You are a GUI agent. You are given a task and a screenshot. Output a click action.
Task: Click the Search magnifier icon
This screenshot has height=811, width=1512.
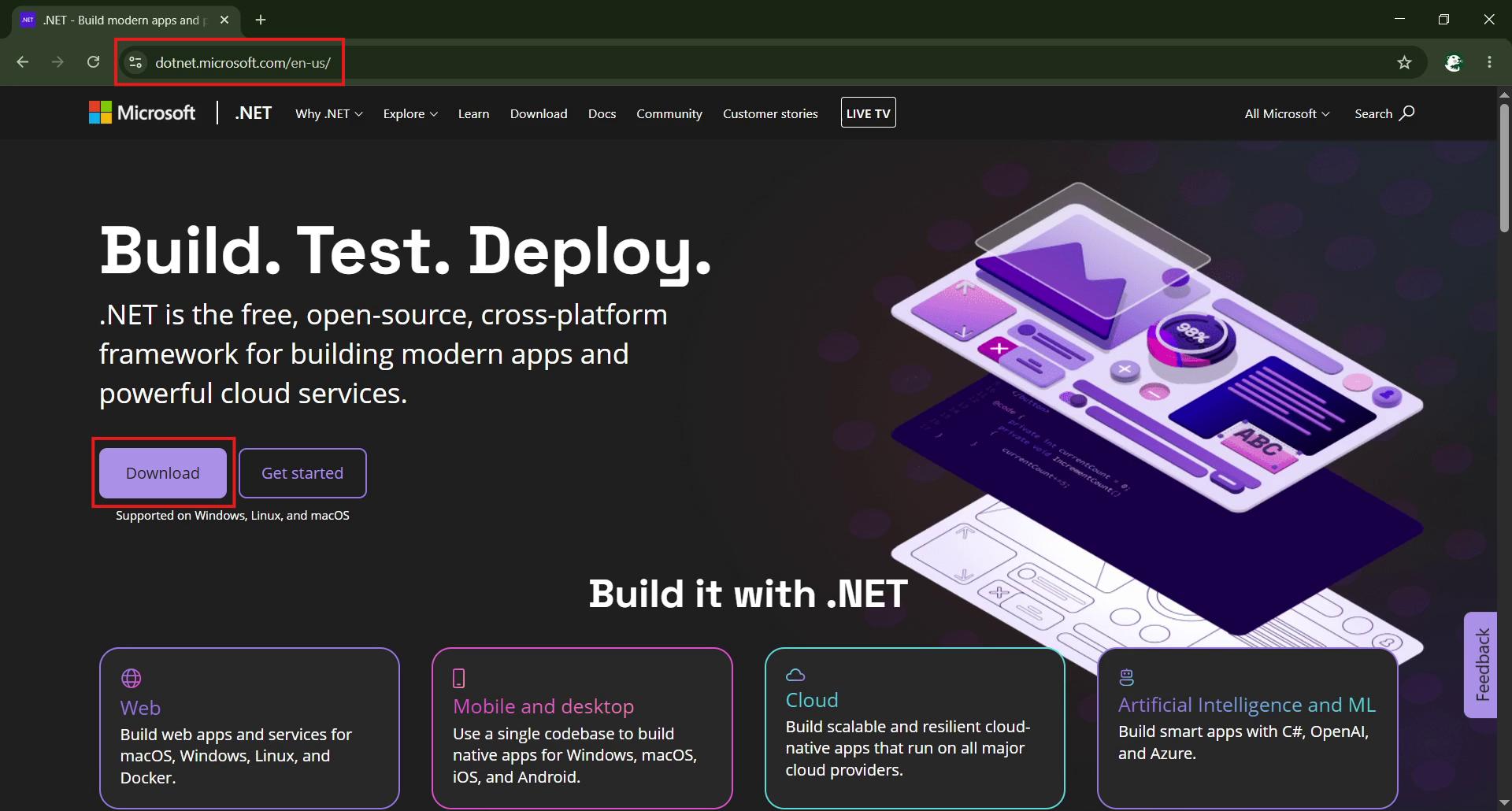tap(1407, 113)
